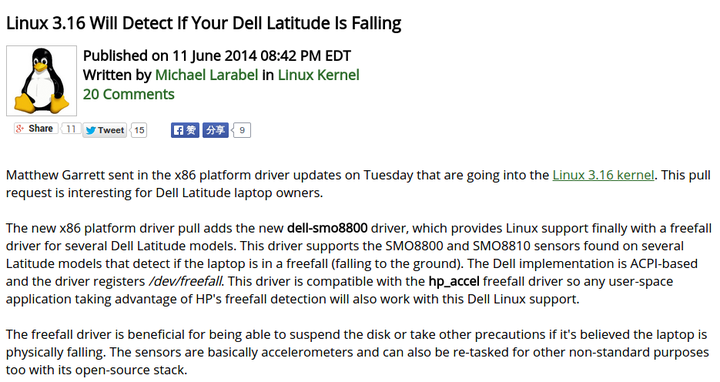Click the bold dell-smo8800 driver name

pyautogui.click(x=327, y=228)
